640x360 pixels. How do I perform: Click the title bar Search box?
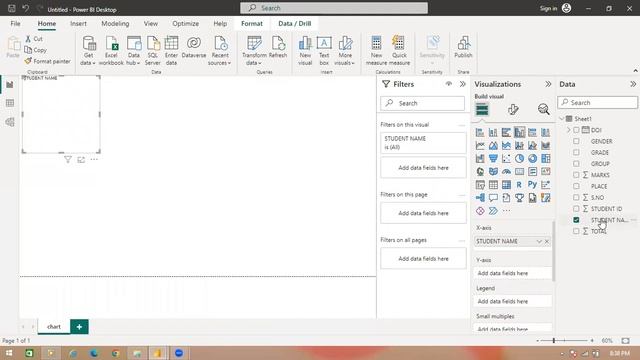click(x=334, y=8)
